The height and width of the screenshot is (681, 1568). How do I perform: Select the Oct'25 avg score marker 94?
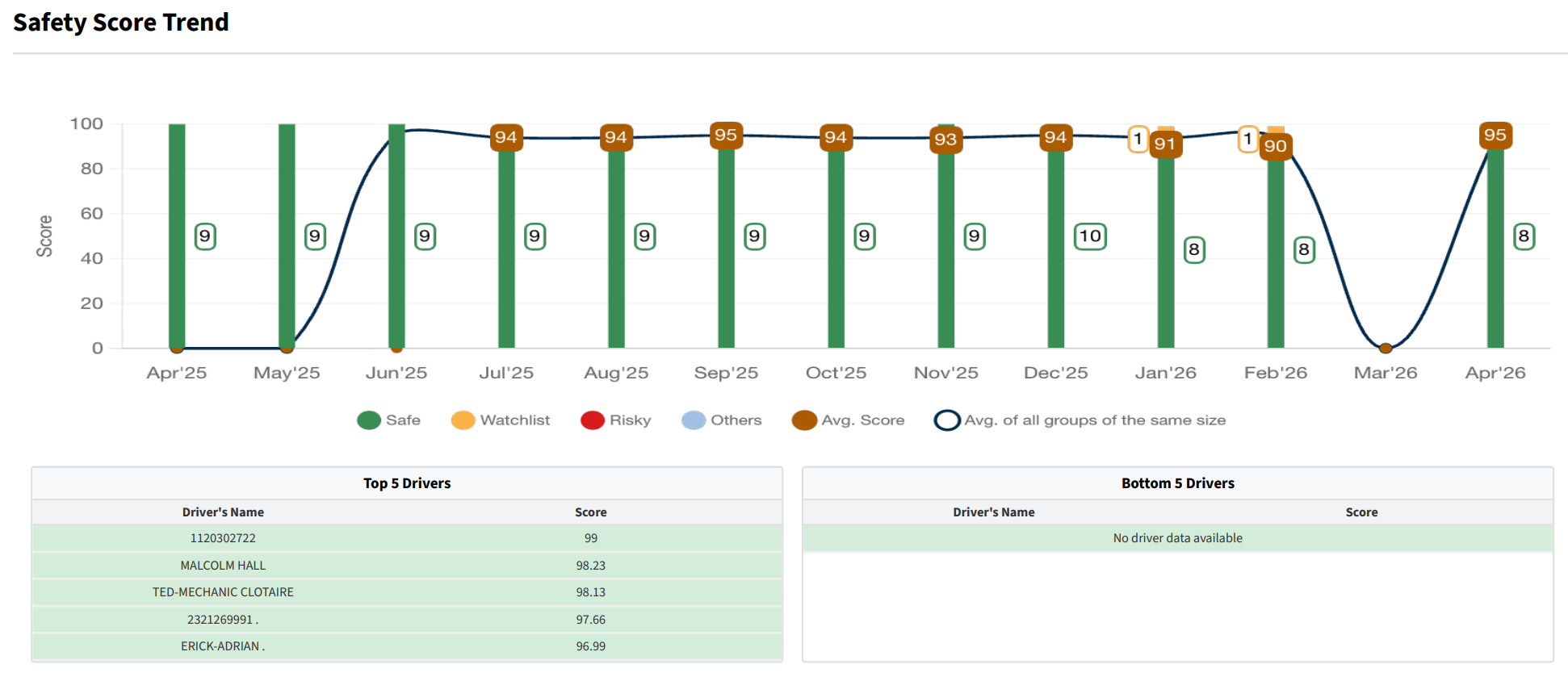pos(836,137)
